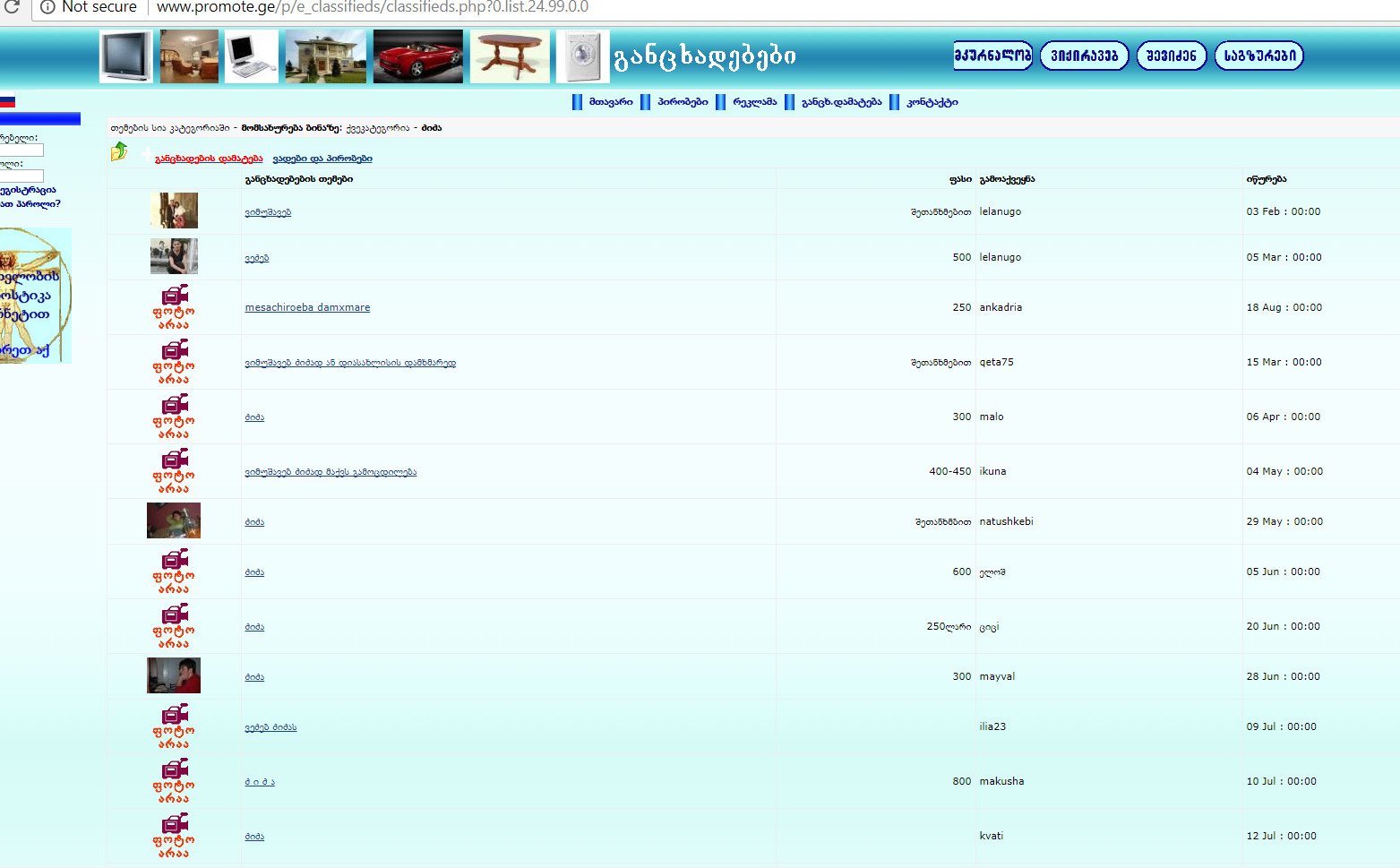Viewport: 1400px width, 868px height.
Task: Click the no-photo camera icon in the 20 Jun row
Action: (174, 626)
